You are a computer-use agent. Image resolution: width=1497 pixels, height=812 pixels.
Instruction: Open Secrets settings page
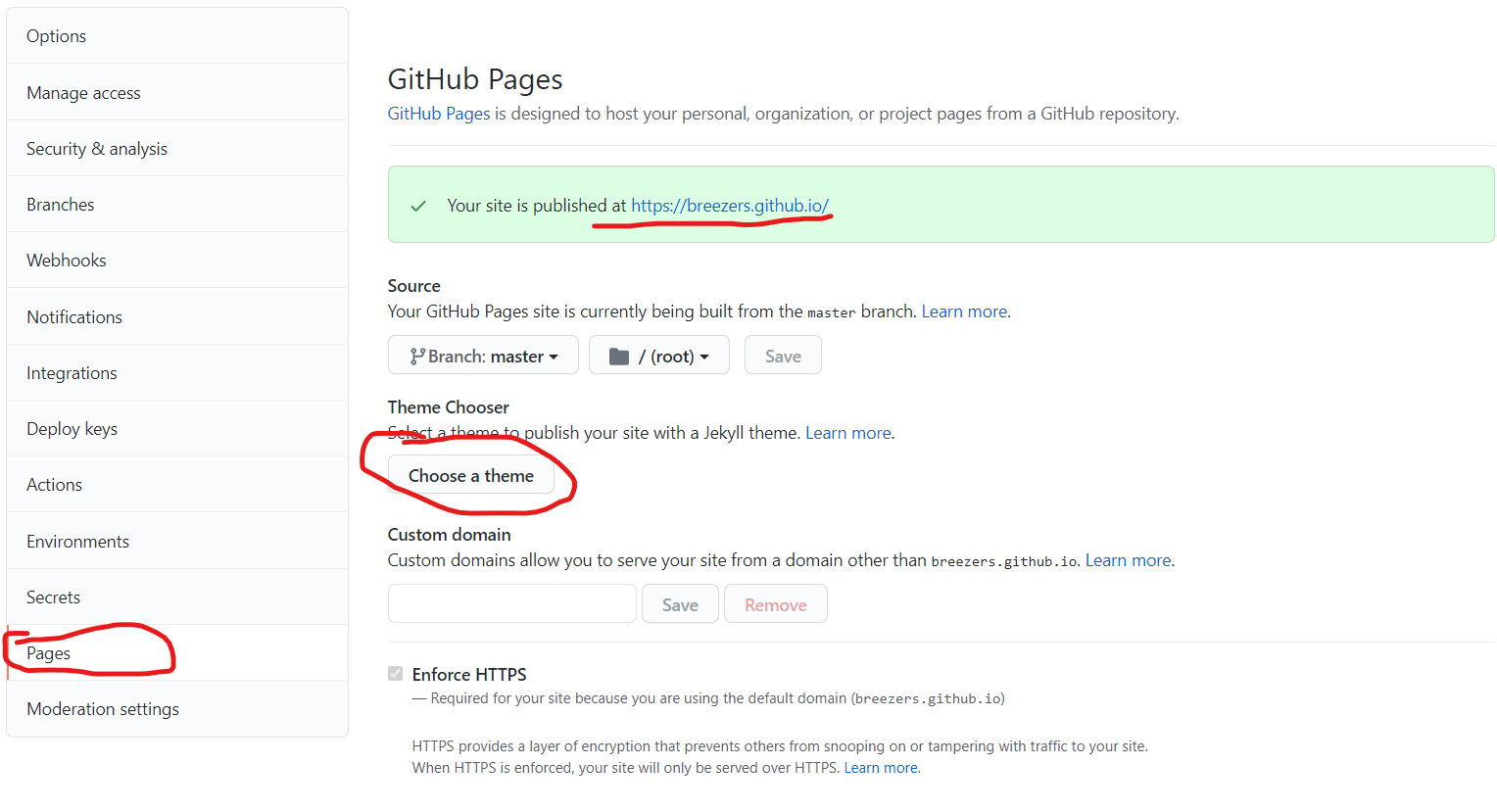pyautogui.click(x=177, y=597)
